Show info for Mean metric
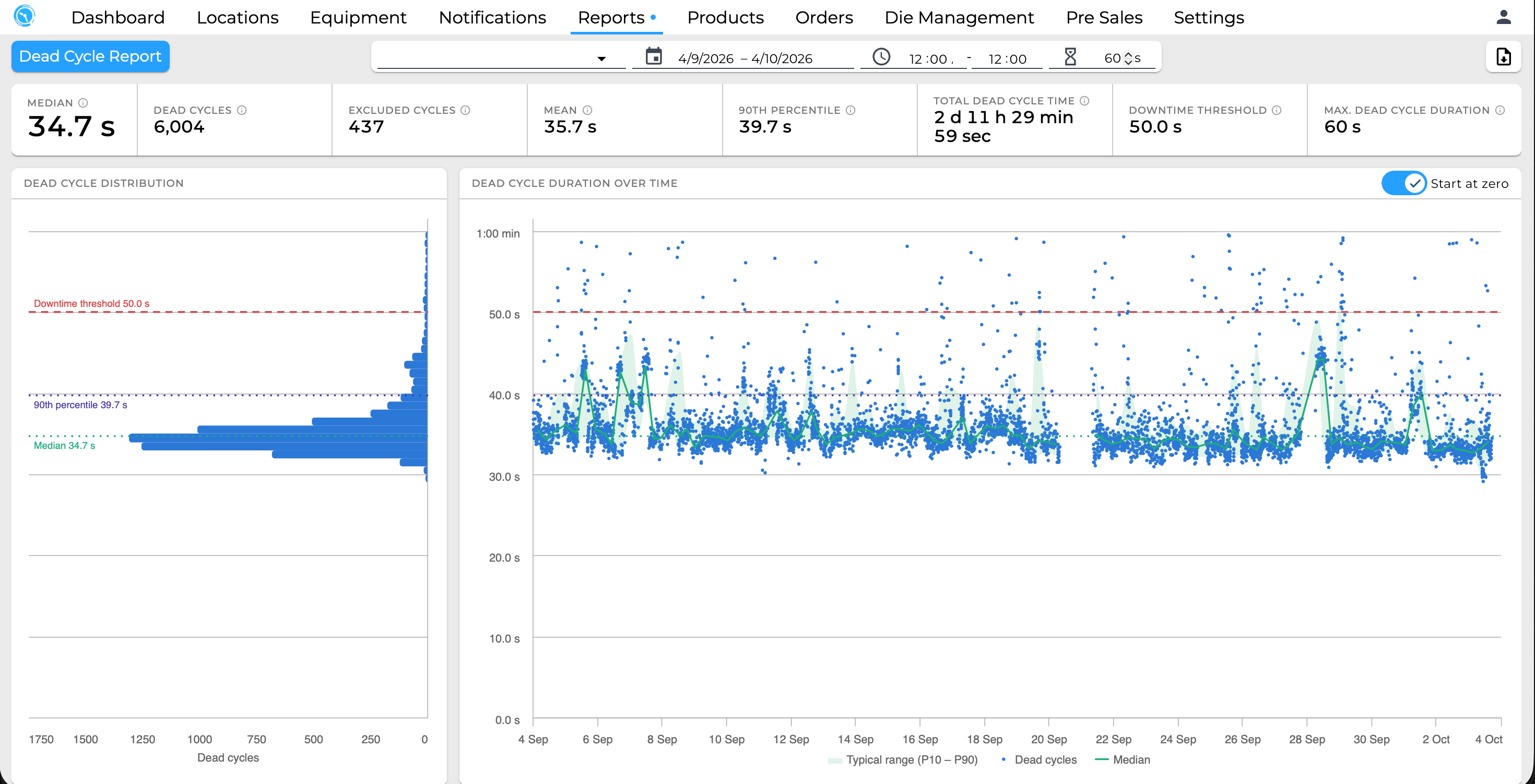Screen dimensions: 1535x784 coord(587,110)
